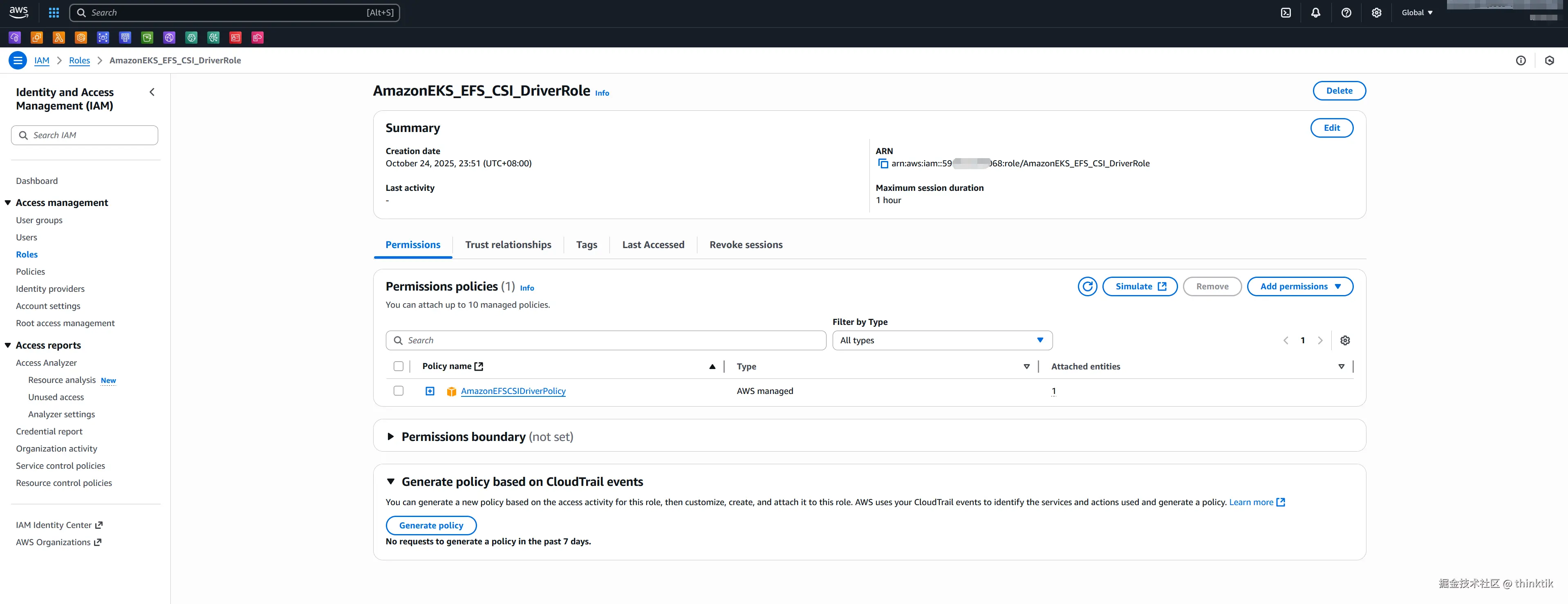Click the Generate policy button
Image resolution: width=1568 pixels, height=604 pixels.
coord(430,526)
